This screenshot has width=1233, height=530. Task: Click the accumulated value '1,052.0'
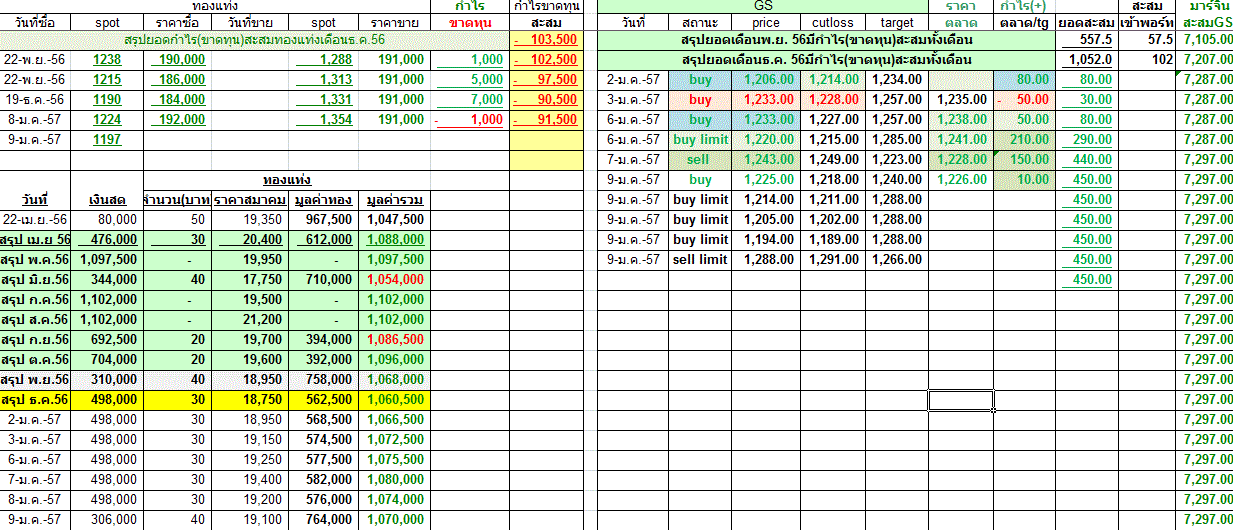[x=1087, y=60]
